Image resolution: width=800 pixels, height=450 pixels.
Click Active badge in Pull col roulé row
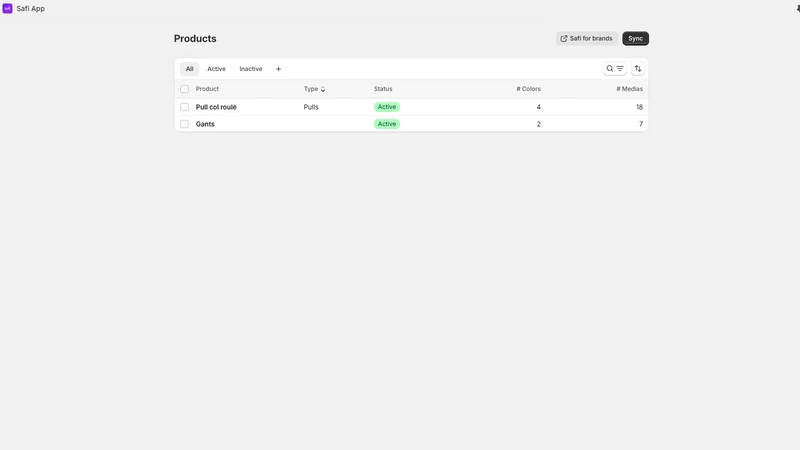pyautogui.click(x=387, y=107)
